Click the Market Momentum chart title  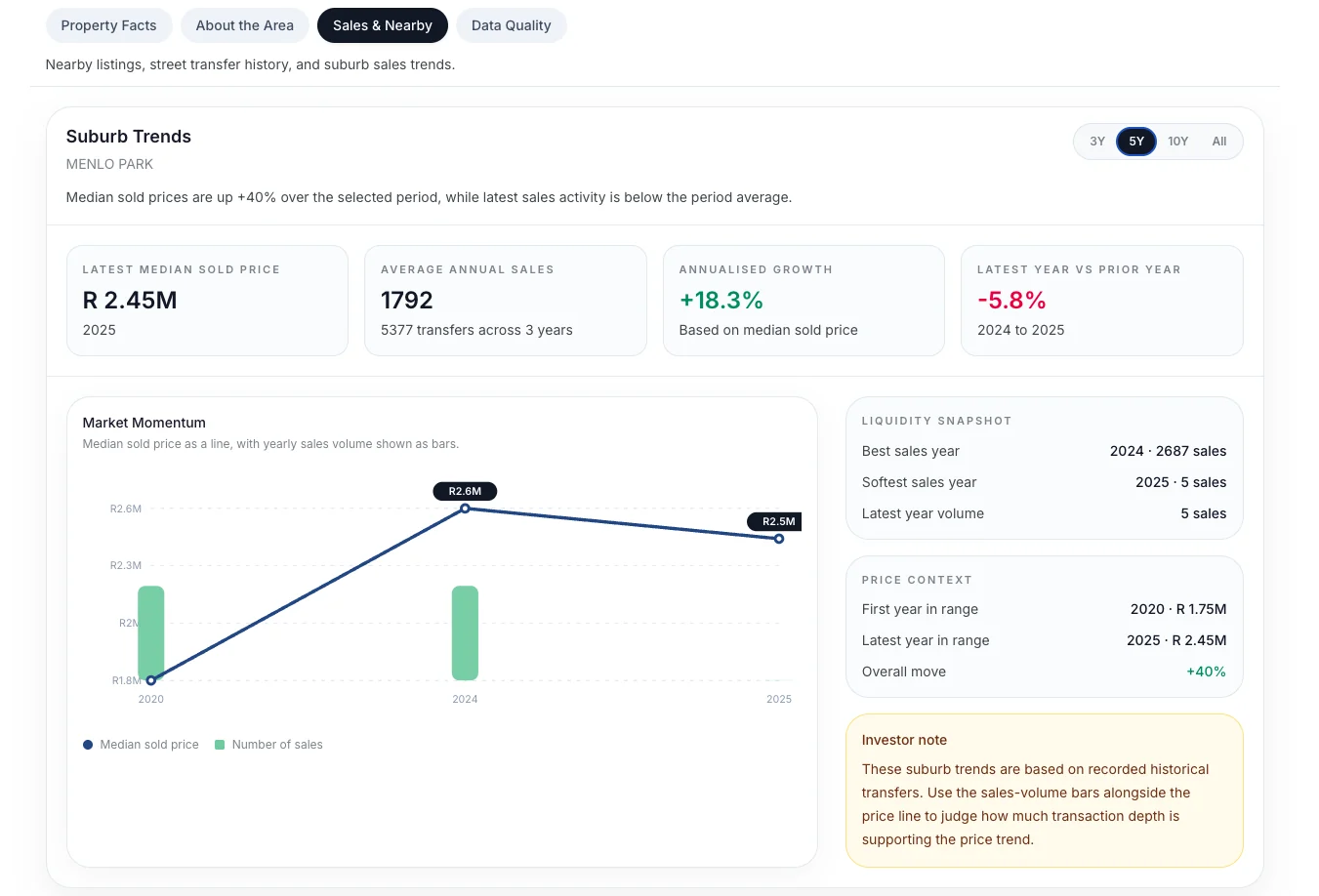click(144, 423)
